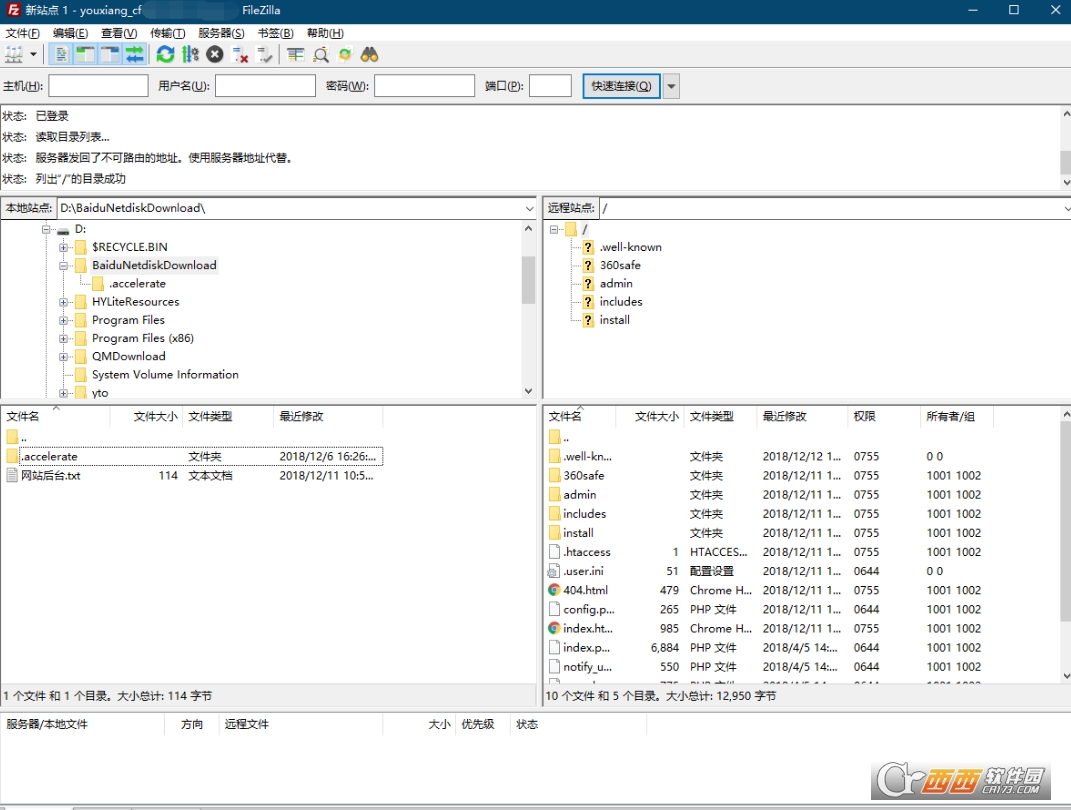Select notify_u... file in remote list
Viewport: 1071px width, 810px height.
point(587,667)
